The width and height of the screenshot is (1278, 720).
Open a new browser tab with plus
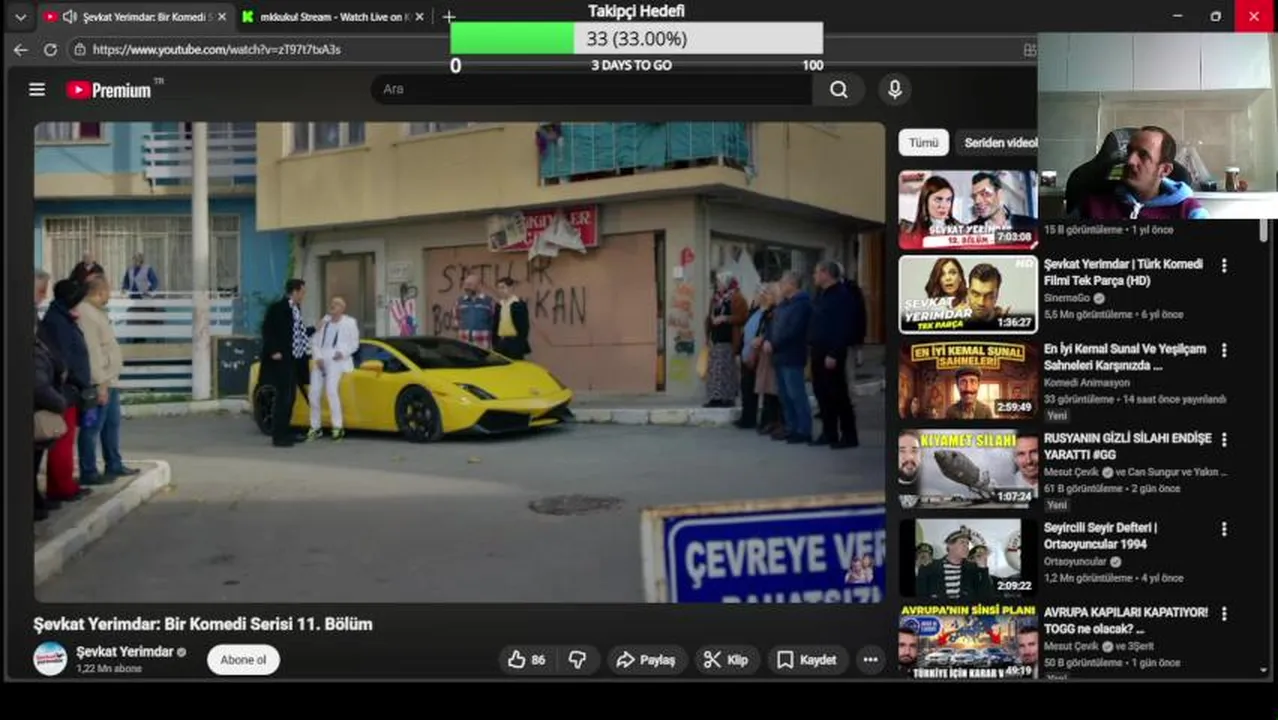(x=449, y=17)
